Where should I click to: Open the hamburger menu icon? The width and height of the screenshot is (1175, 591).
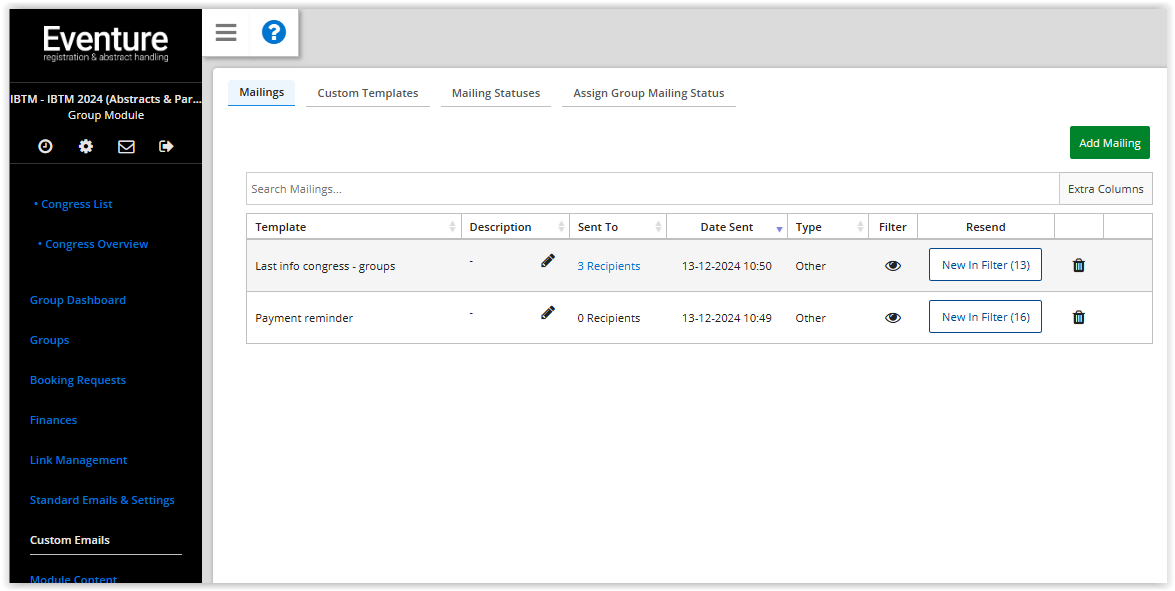coord(226,33)
